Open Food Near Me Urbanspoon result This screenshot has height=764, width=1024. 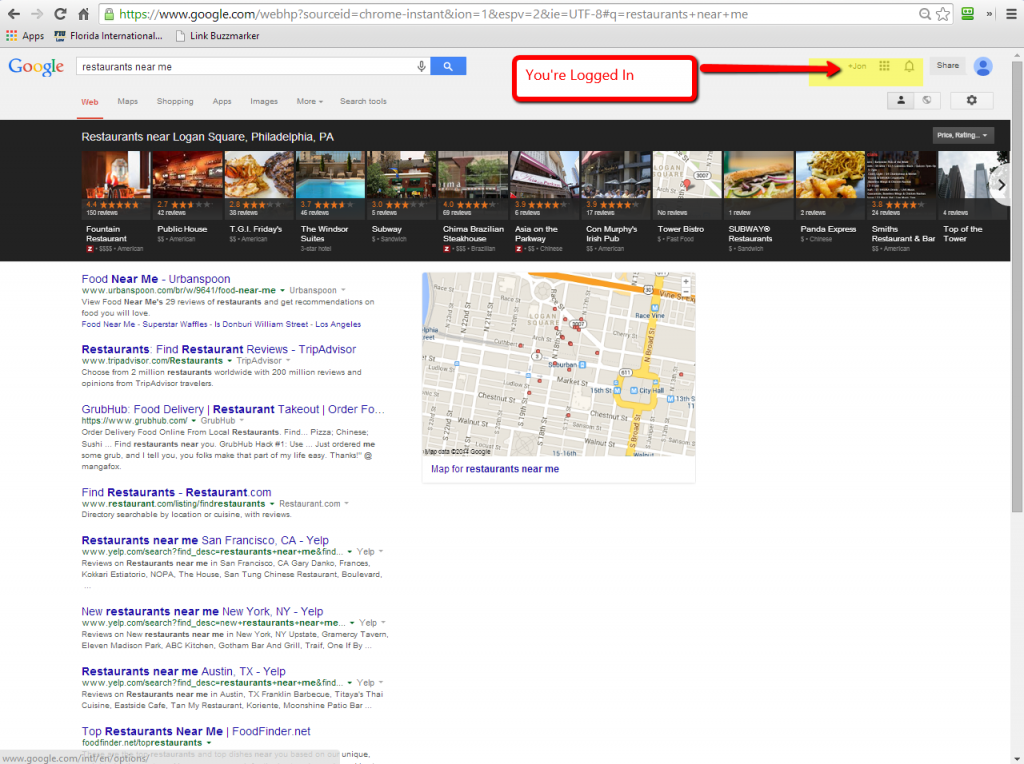(x=155, y=279)
